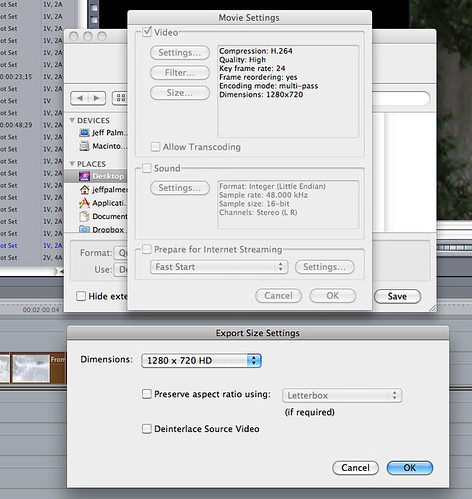Click the '2V, 4A' tracks cell

(x=52, y=258)
